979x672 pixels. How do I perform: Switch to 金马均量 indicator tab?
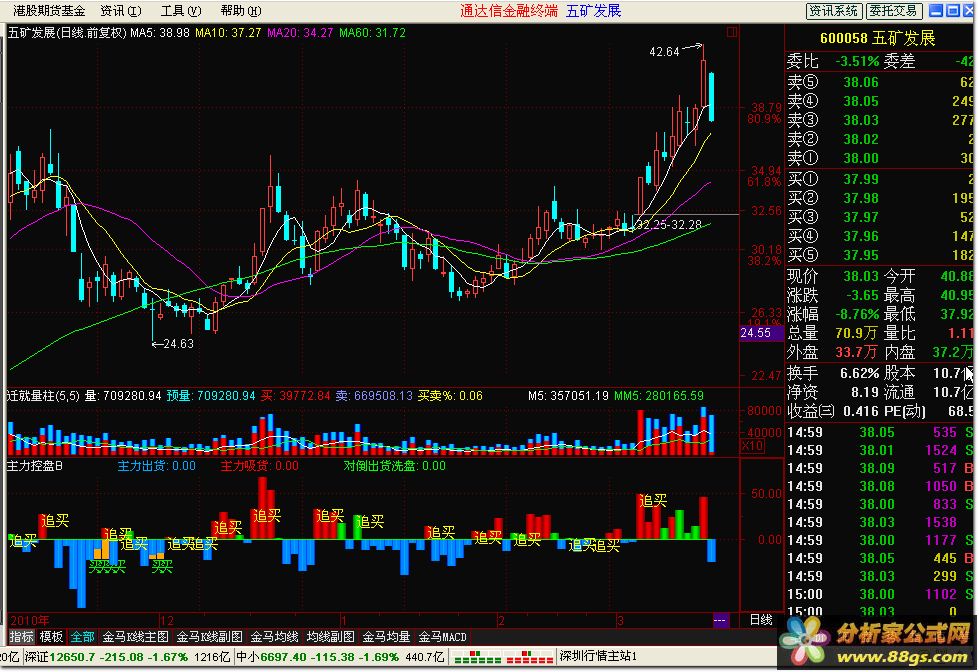pyautogui.click(x=386, y=636)
